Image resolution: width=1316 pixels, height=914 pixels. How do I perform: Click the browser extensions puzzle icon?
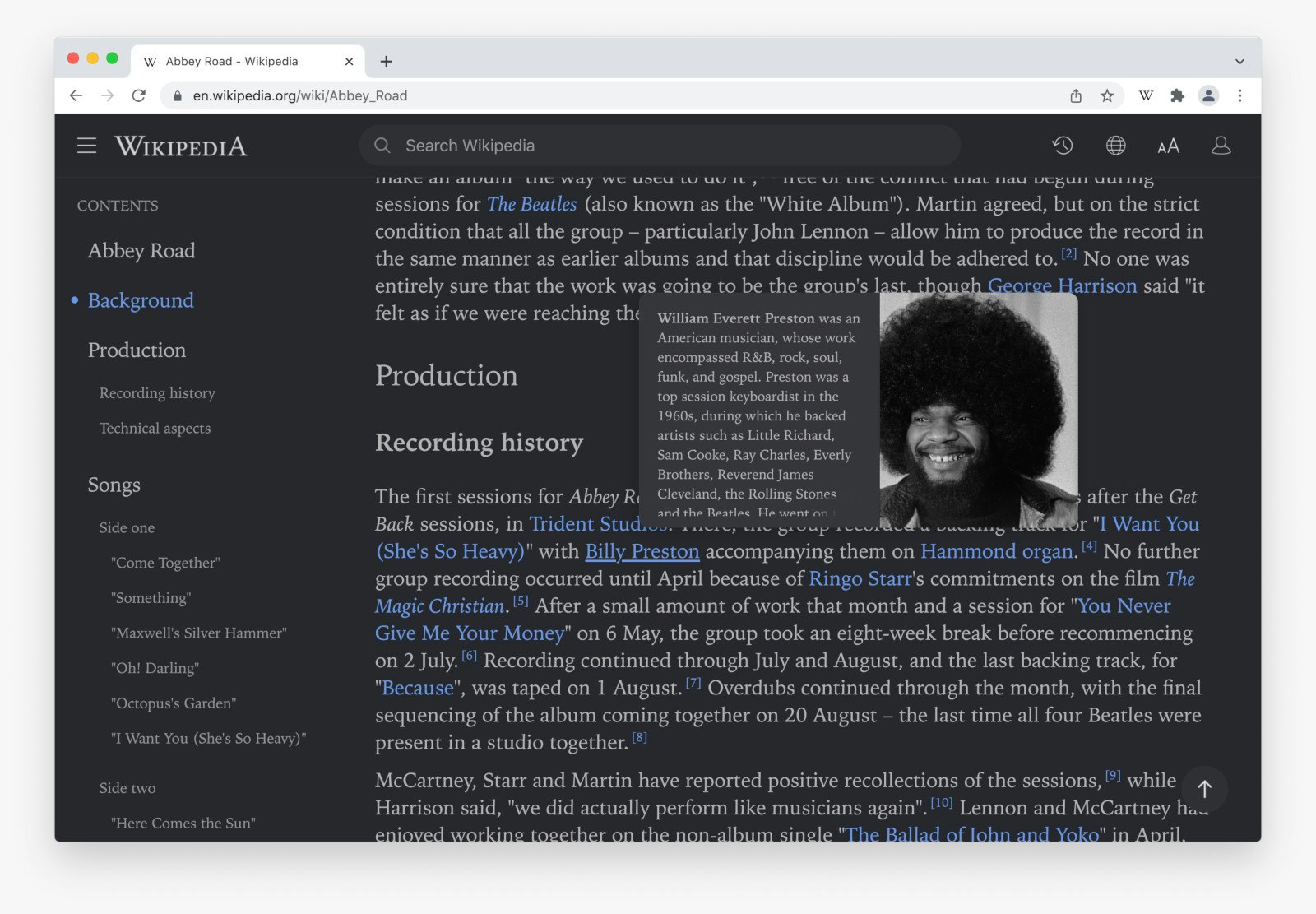[1178, 95]
